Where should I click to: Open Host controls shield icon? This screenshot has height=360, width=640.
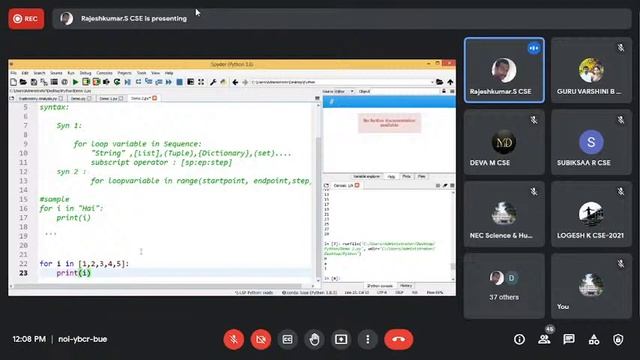(618, 339)
